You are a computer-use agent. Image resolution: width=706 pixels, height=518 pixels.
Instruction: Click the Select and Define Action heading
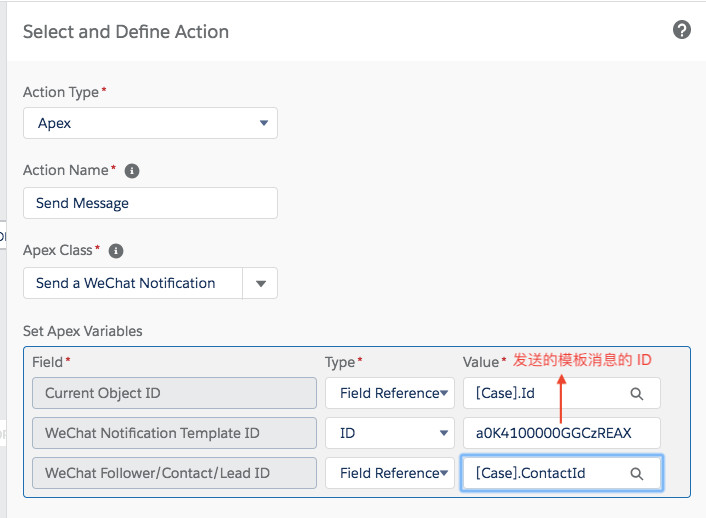coord(126,32)
